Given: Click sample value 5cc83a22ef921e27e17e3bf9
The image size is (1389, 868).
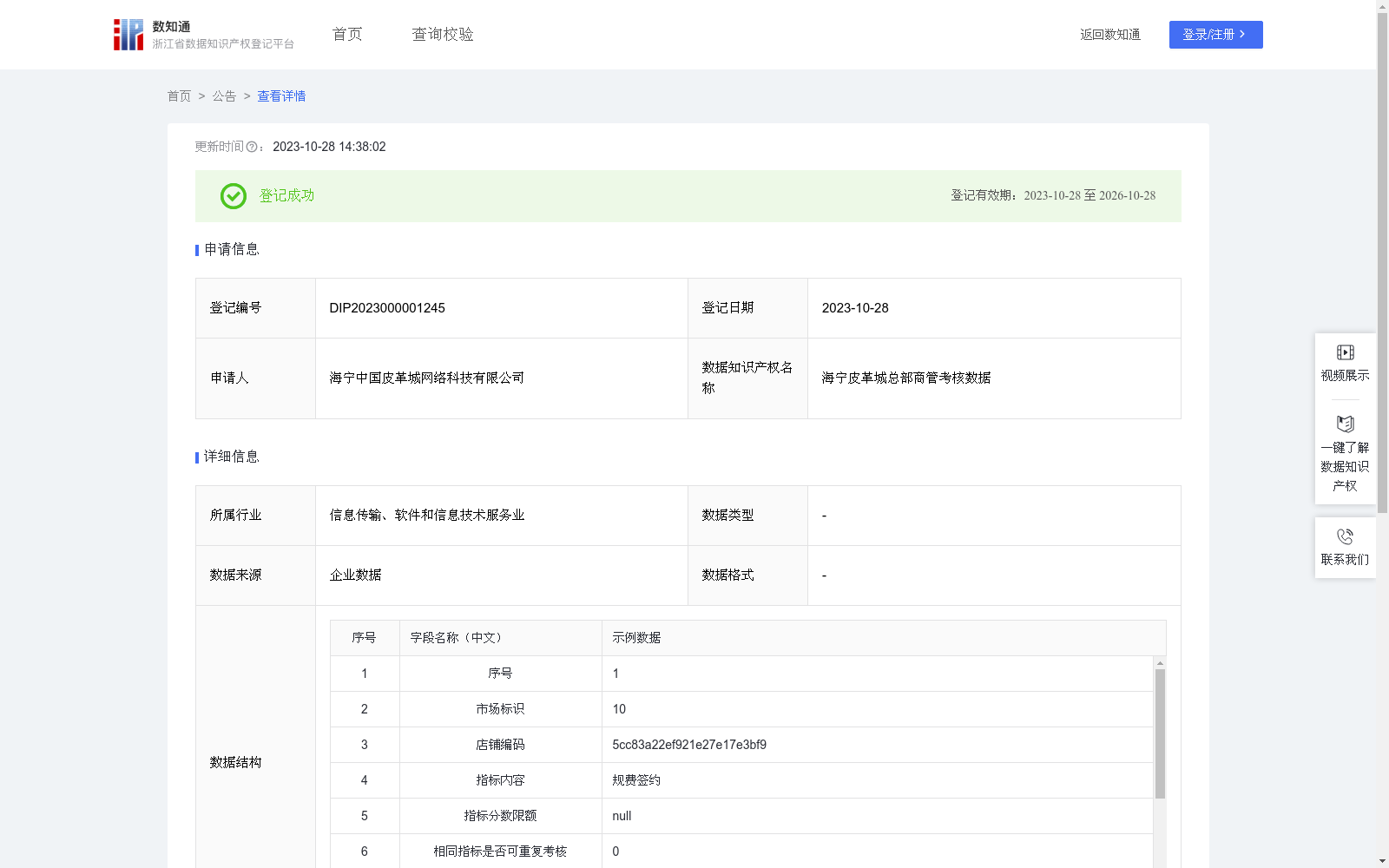Looking at the screenshot, I should coord(689,745).
